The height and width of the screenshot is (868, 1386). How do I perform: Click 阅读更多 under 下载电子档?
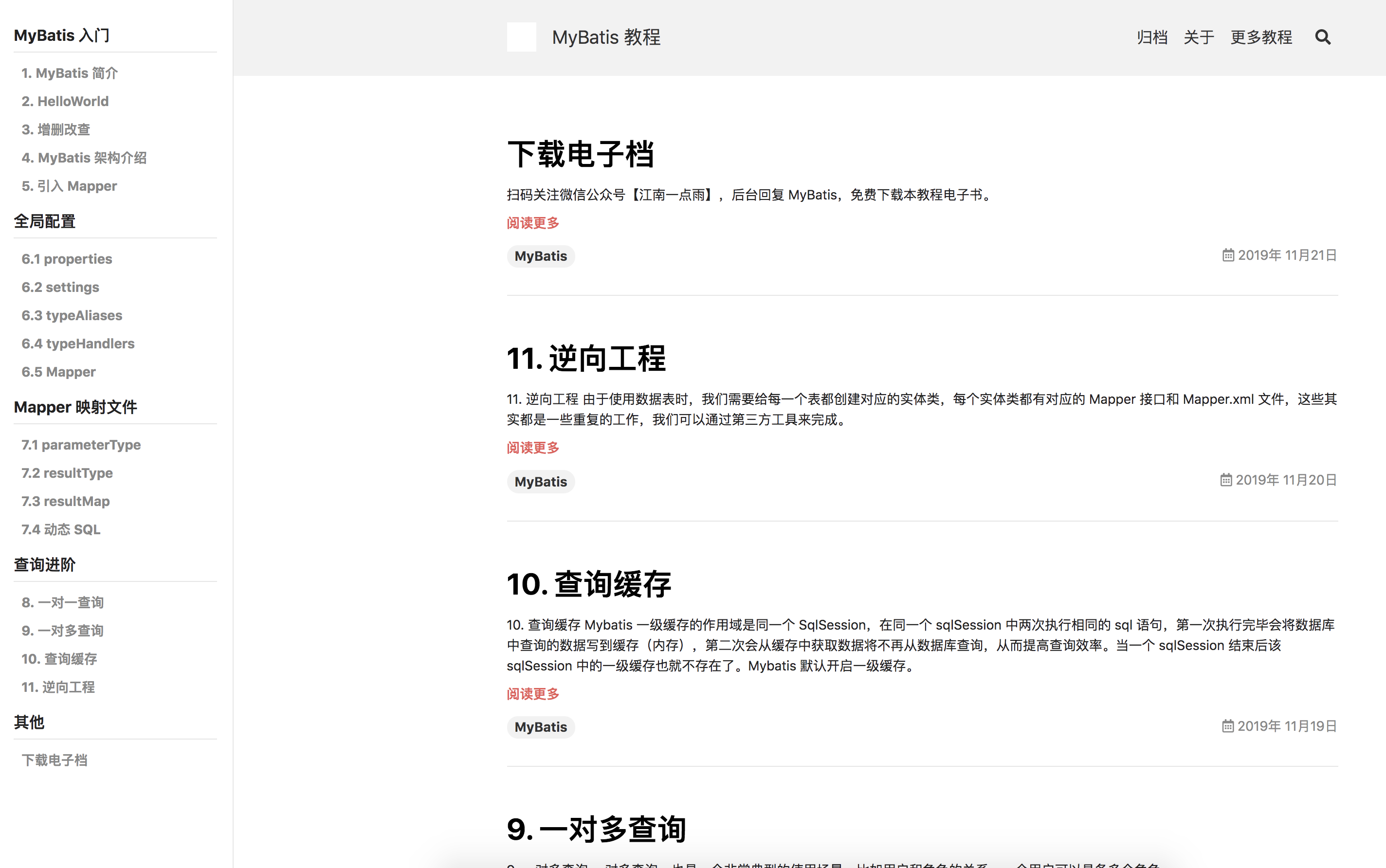[533, 223]
